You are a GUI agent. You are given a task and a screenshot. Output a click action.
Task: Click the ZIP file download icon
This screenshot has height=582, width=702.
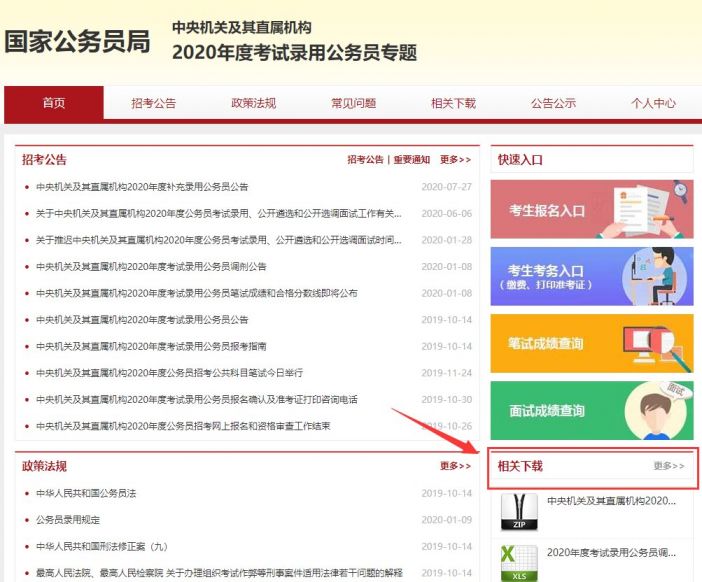pyautogui.click(x=519, y=511)
